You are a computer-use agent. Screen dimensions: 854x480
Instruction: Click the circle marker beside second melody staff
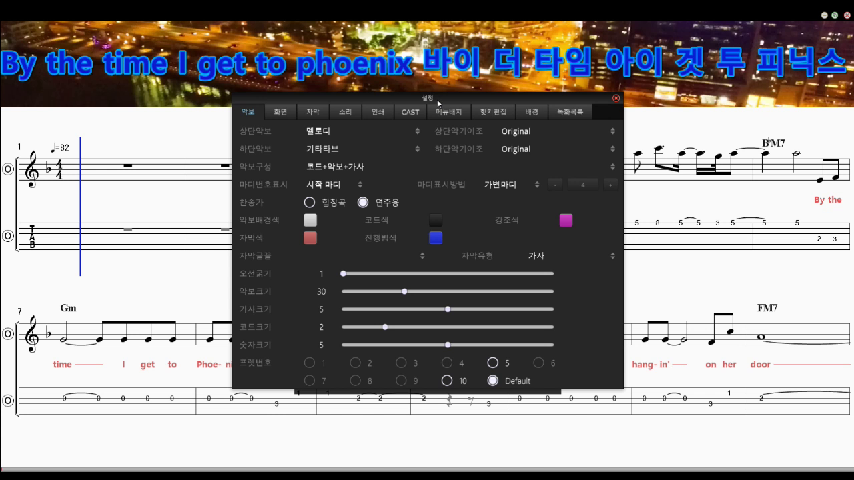8,333
